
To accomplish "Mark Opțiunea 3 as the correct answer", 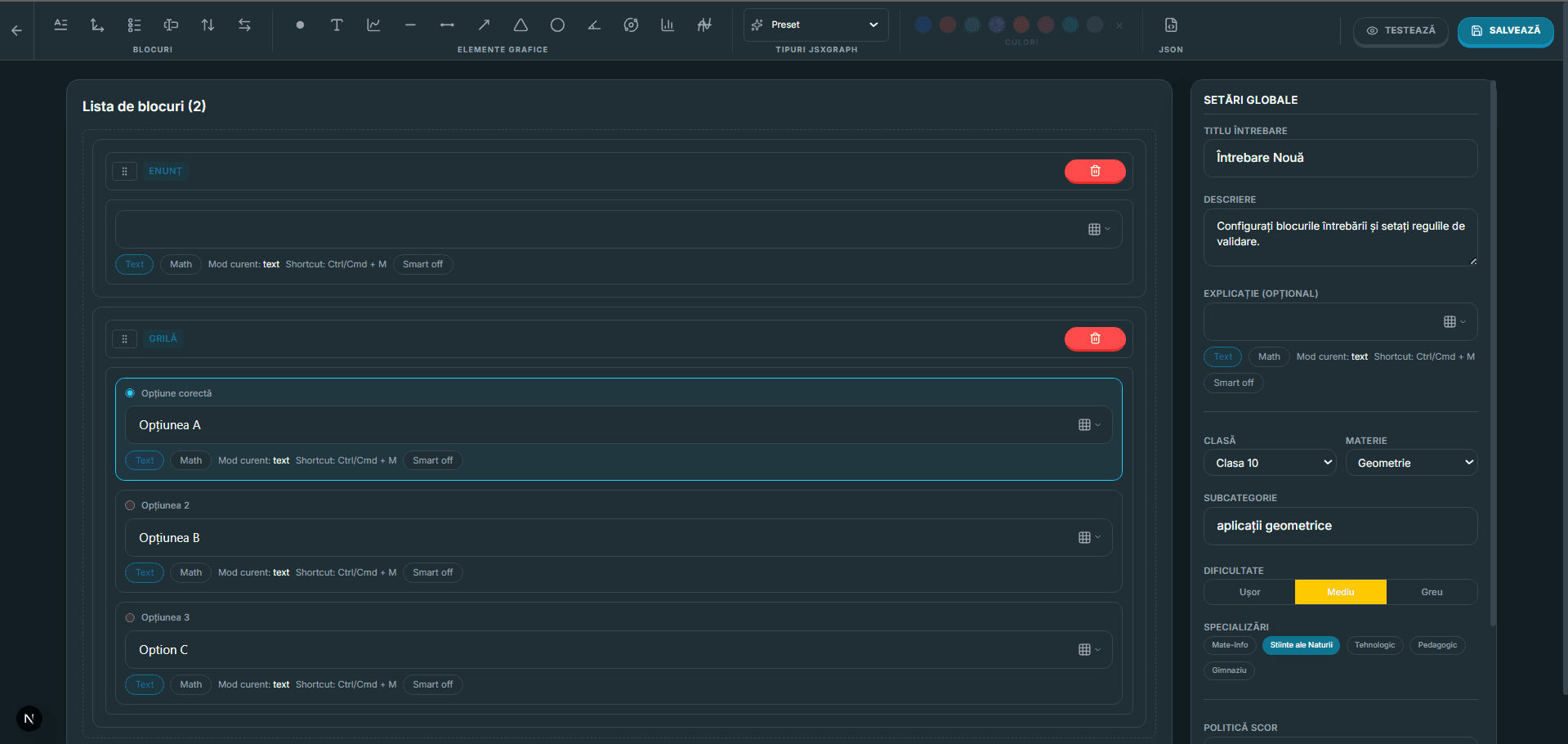I will [130, 617].
